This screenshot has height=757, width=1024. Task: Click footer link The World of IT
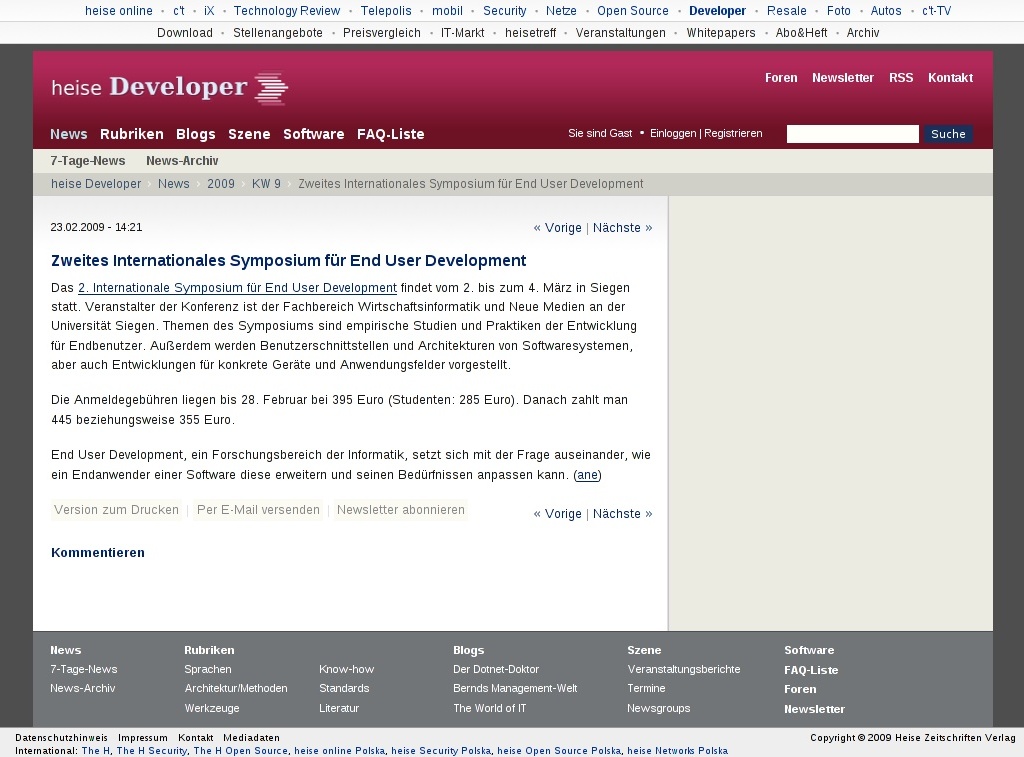pos(489,708)
